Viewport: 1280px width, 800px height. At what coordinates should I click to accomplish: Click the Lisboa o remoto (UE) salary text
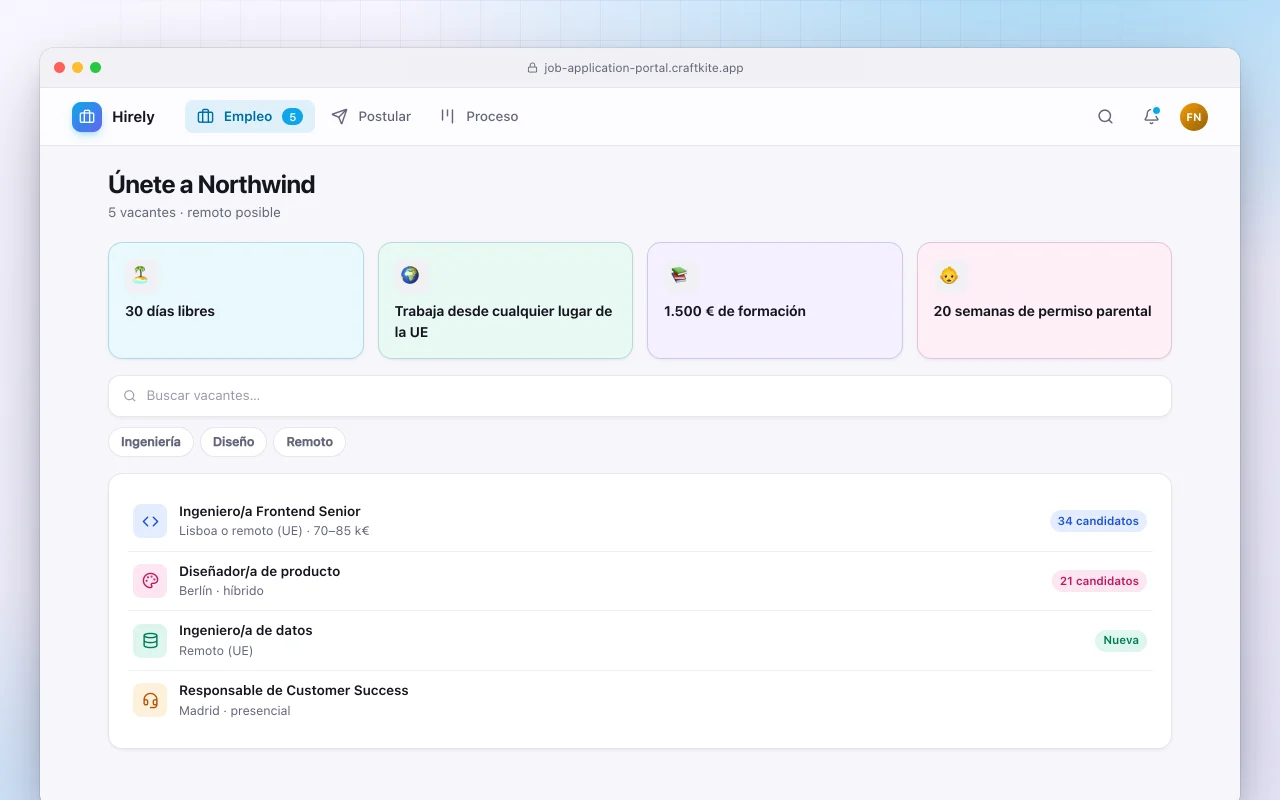[x=274, y=531]
